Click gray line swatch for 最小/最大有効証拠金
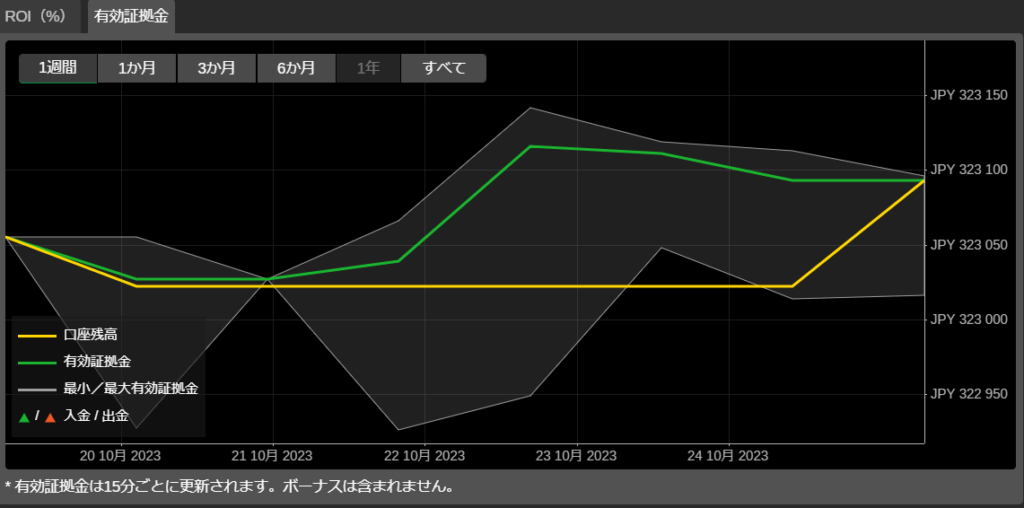 tap(37, 388)
